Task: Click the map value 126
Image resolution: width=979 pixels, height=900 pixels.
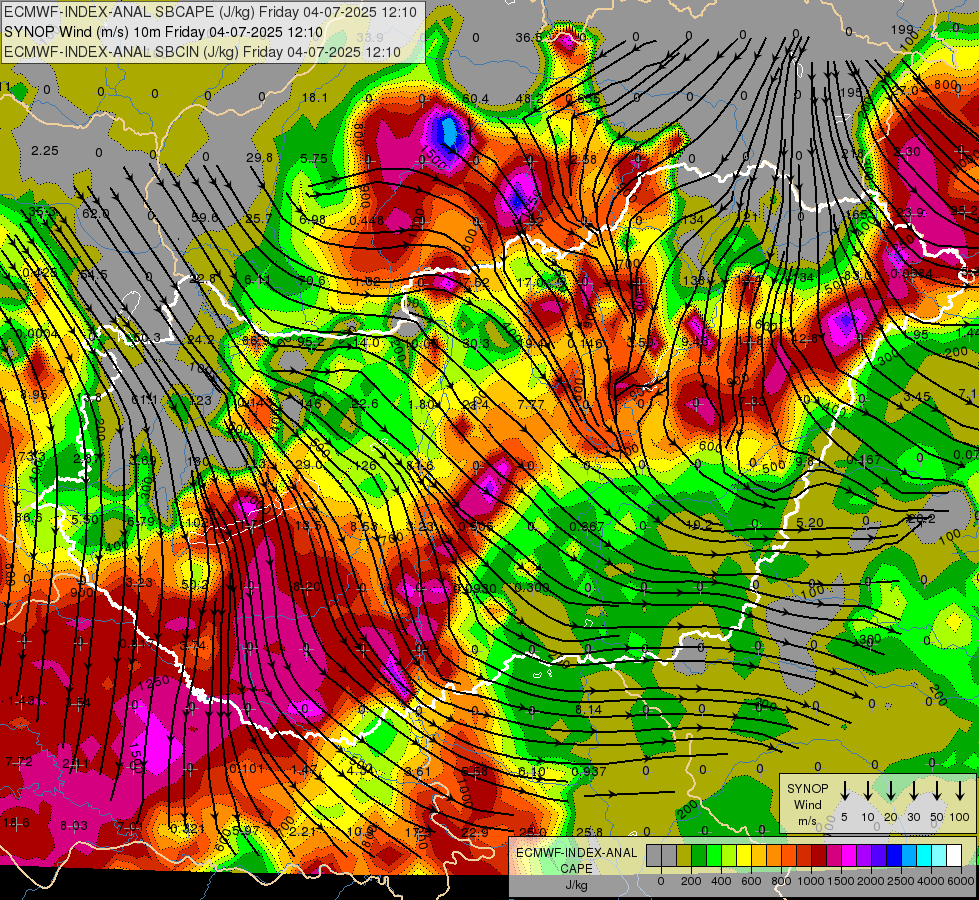Action: coord(365,465)
